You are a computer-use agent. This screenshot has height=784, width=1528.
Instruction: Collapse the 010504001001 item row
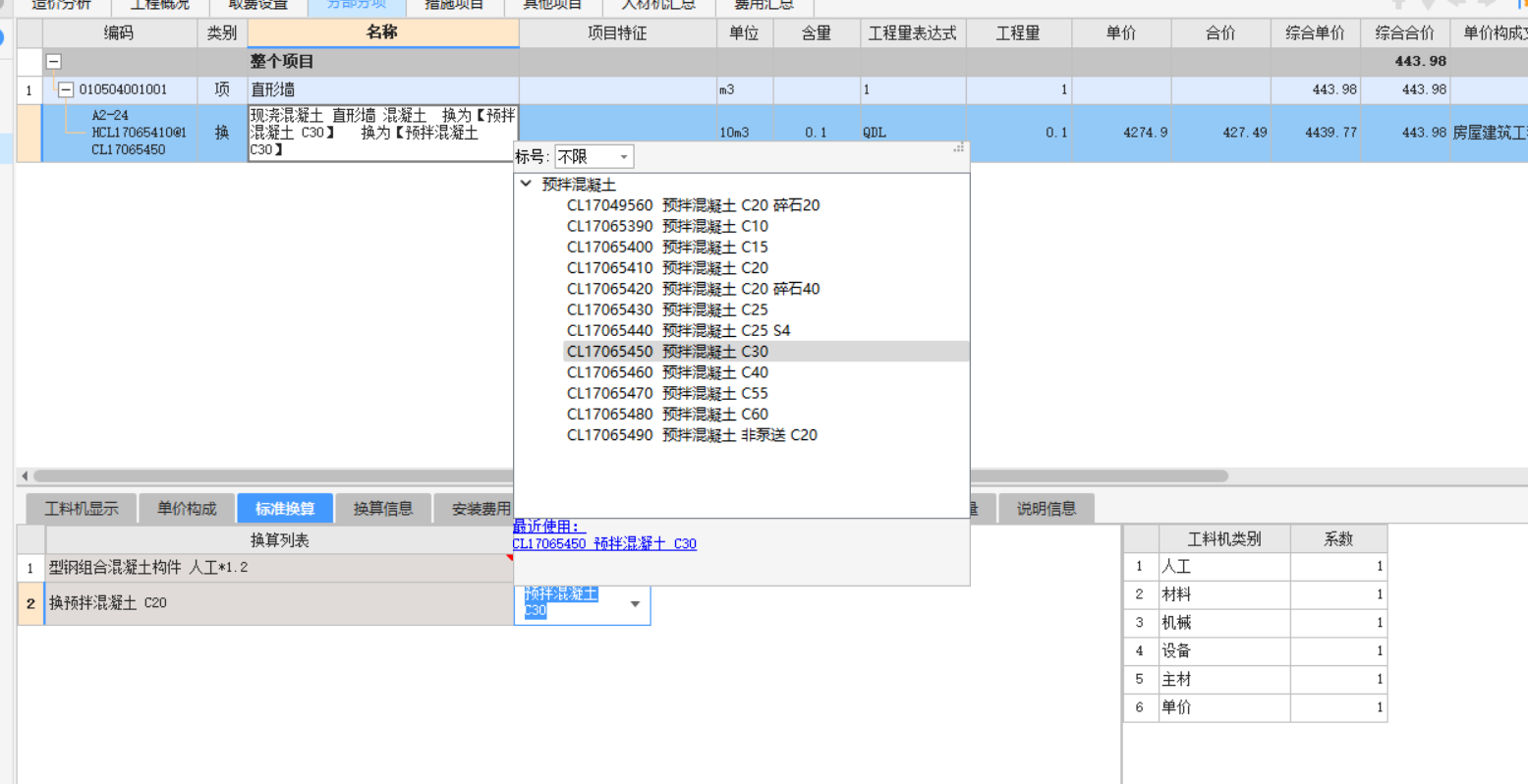pyautogui.click(x=66, y=89)
